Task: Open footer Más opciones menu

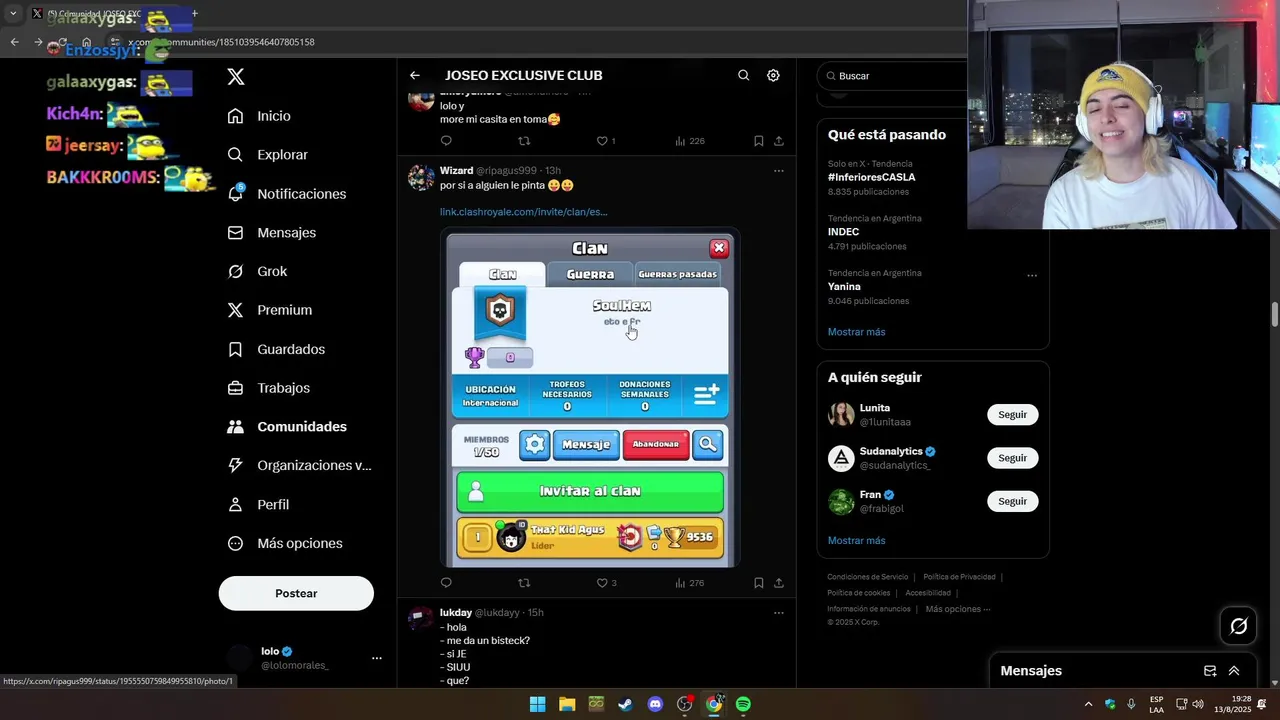Action: click(x=958, y=609)
